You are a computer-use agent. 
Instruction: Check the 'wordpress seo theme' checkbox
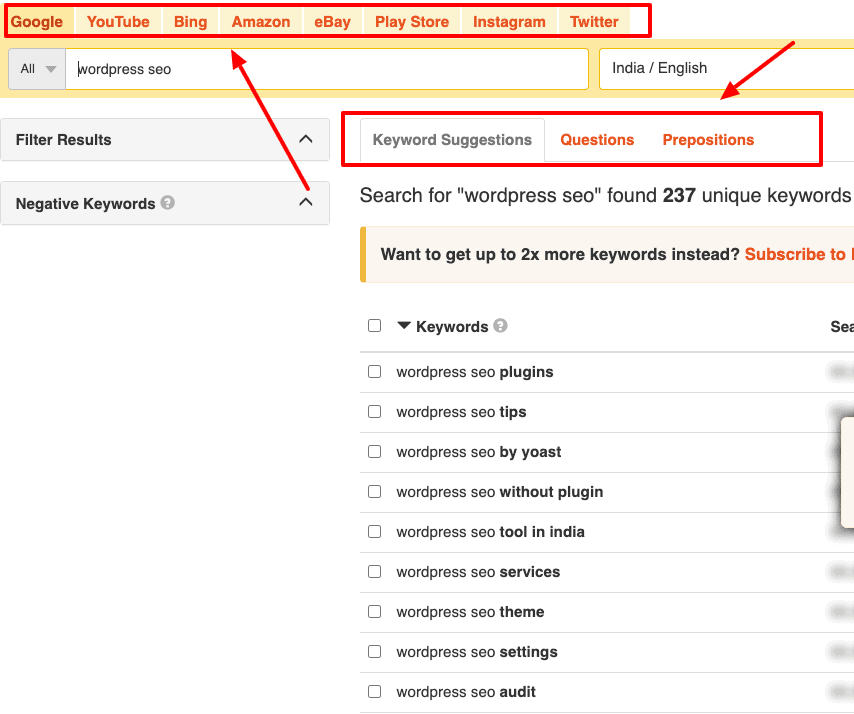(374, 612)
